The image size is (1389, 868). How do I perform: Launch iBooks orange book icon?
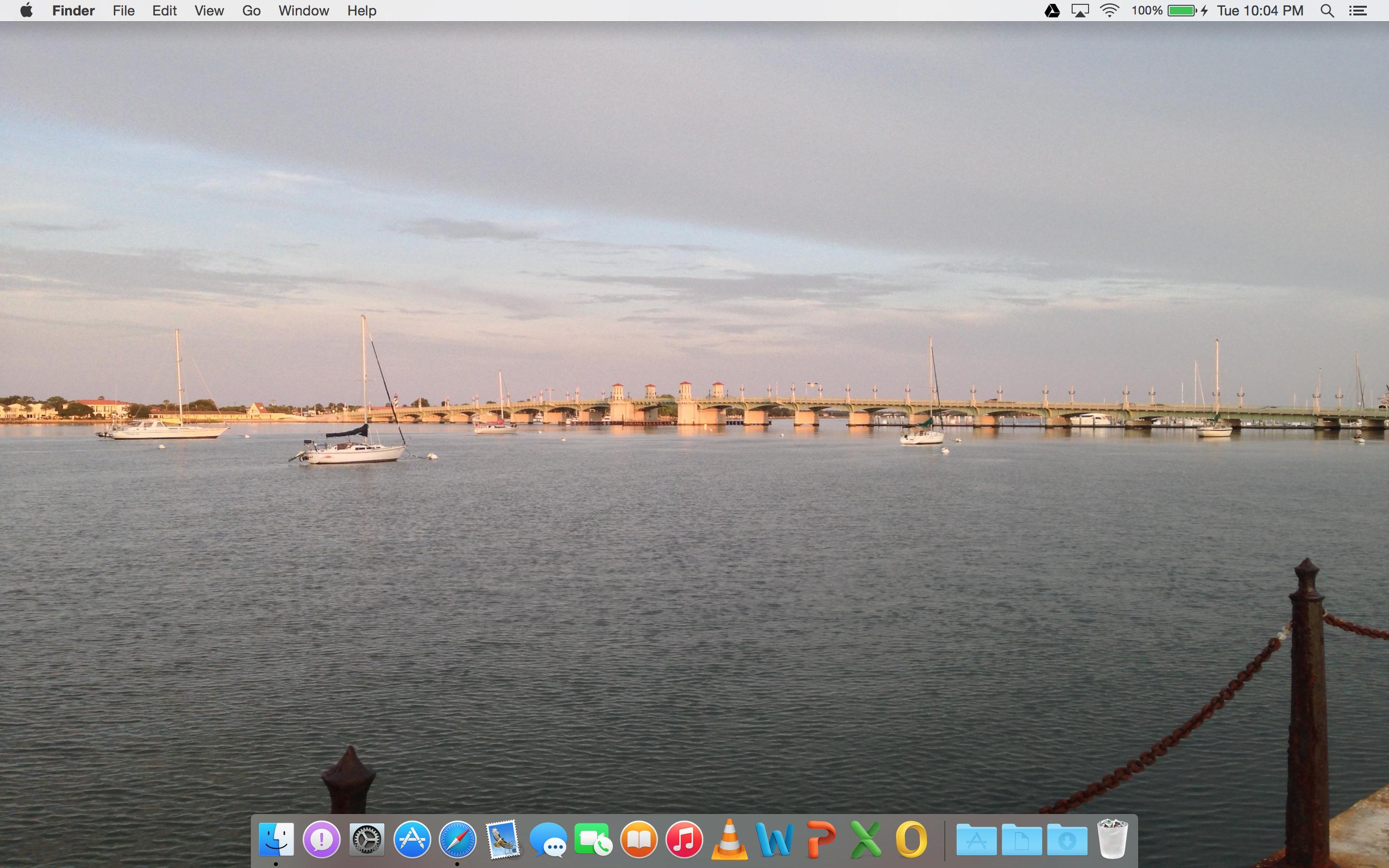639,839
